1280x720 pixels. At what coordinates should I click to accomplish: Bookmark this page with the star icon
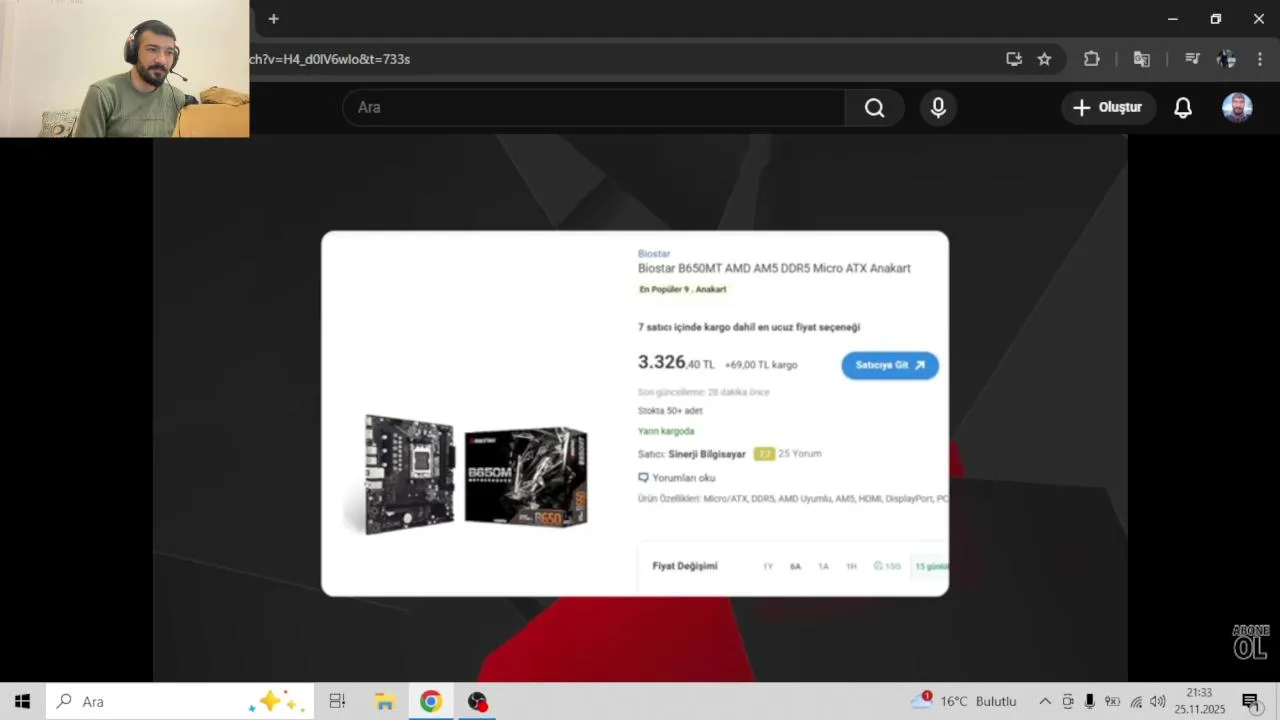click(1044, 59)
